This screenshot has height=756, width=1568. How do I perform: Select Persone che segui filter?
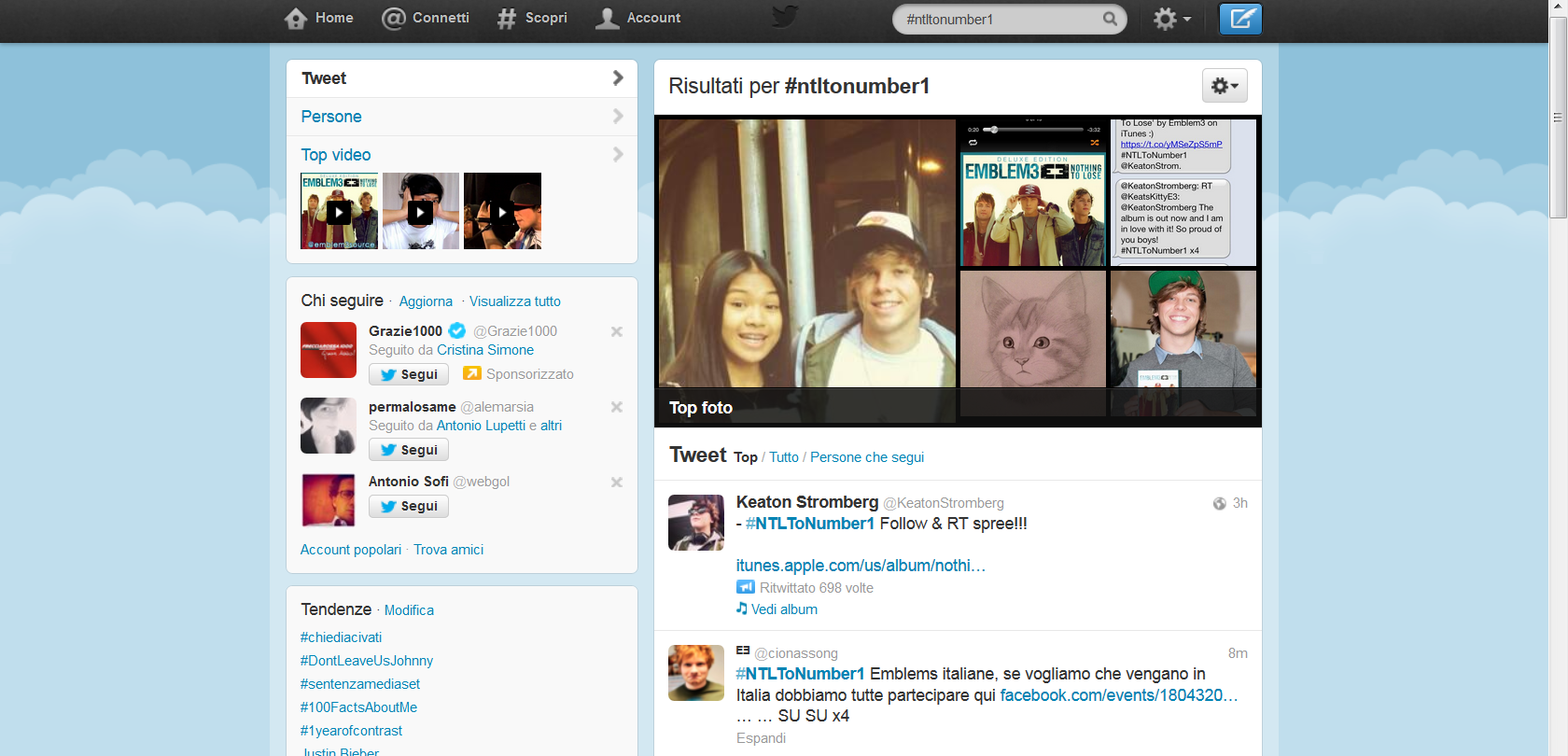pyautogui.click(x=867, y=457)
